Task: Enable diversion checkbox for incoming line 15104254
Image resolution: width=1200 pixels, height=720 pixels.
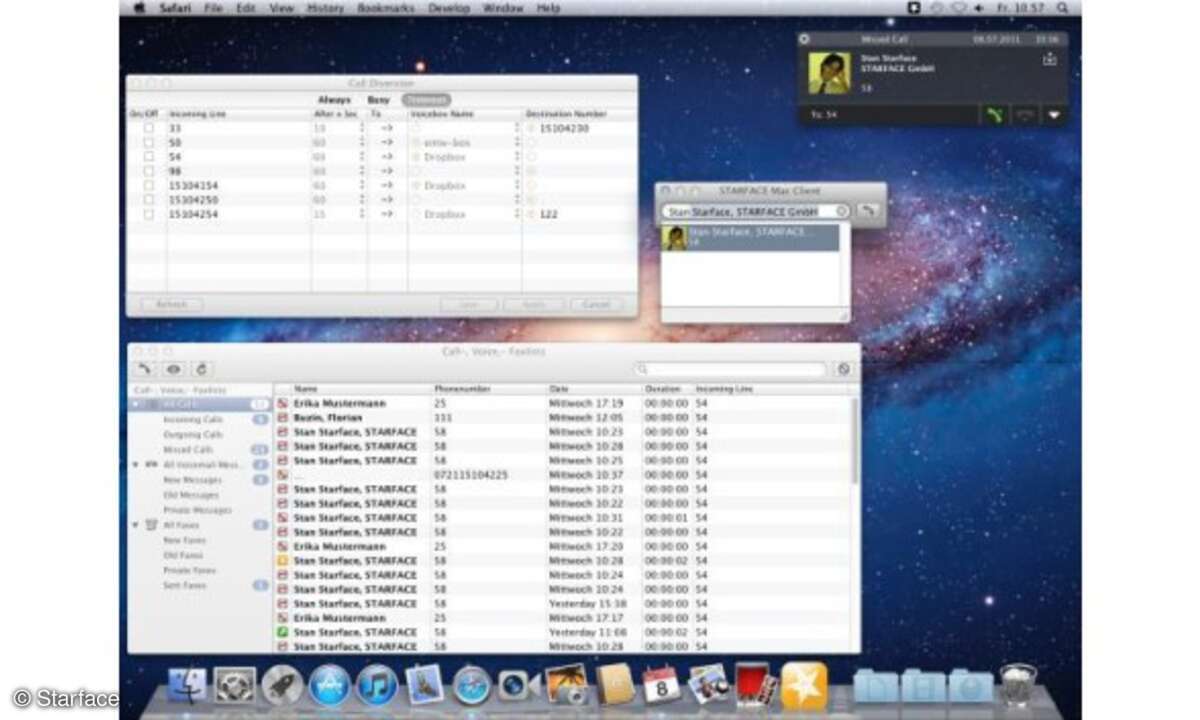Action: point(149,214)
